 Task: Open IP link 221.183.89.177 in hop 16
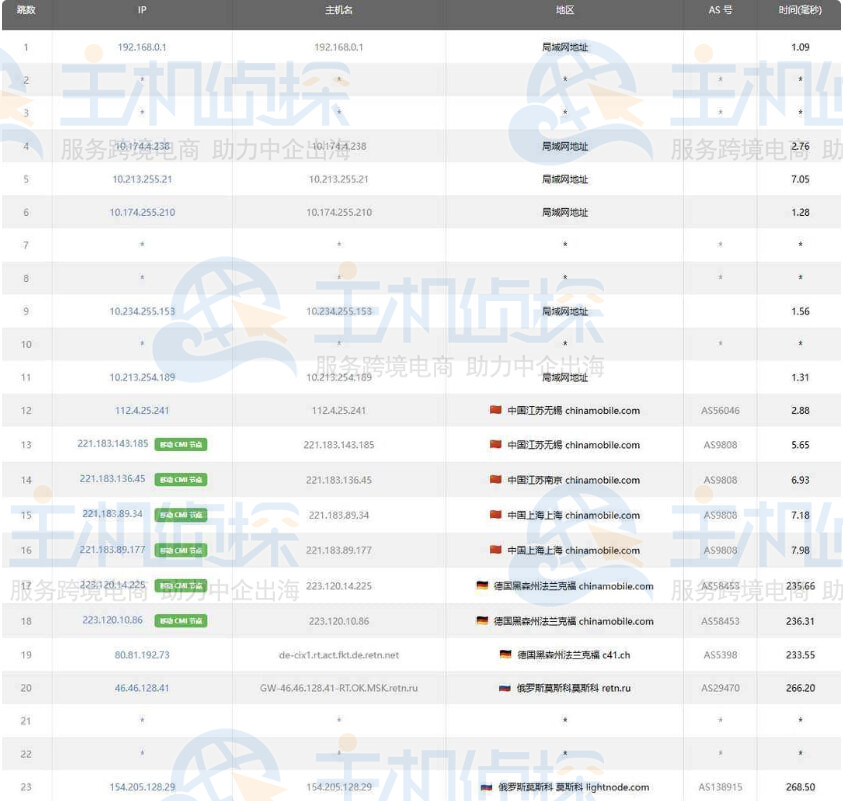[112, 549]
